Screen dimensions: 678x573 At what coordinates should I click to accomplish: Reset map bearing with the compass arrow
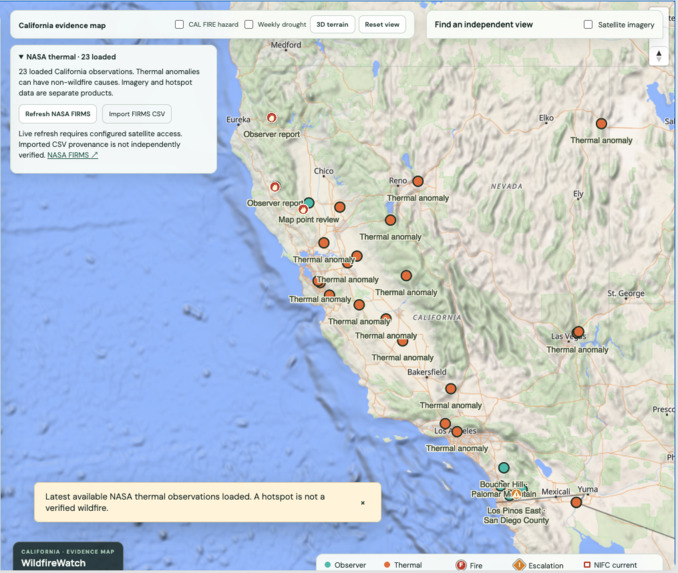pyautogui.click(x=659, y=56)
